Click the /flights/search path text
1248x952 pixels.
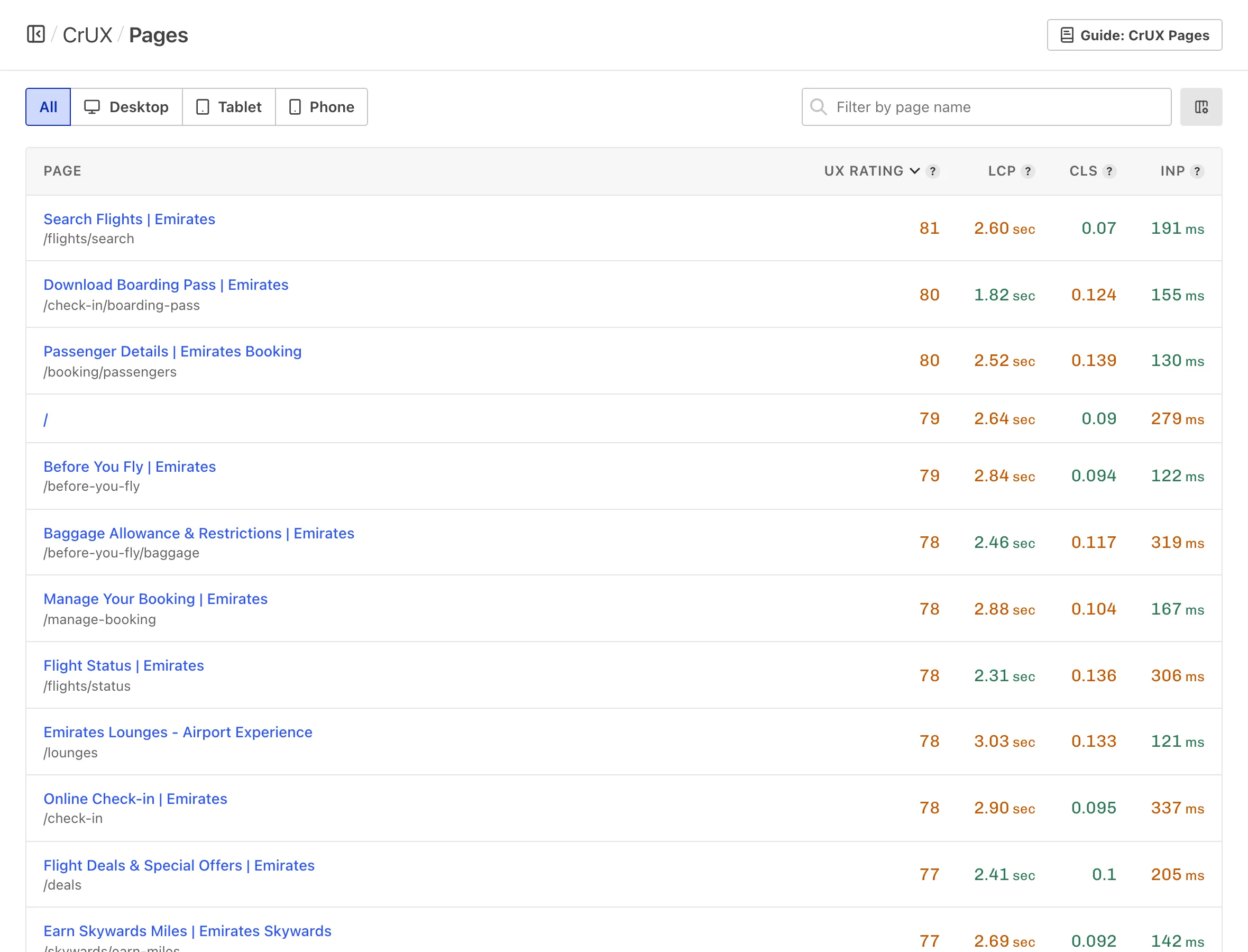tap(89, 239)
